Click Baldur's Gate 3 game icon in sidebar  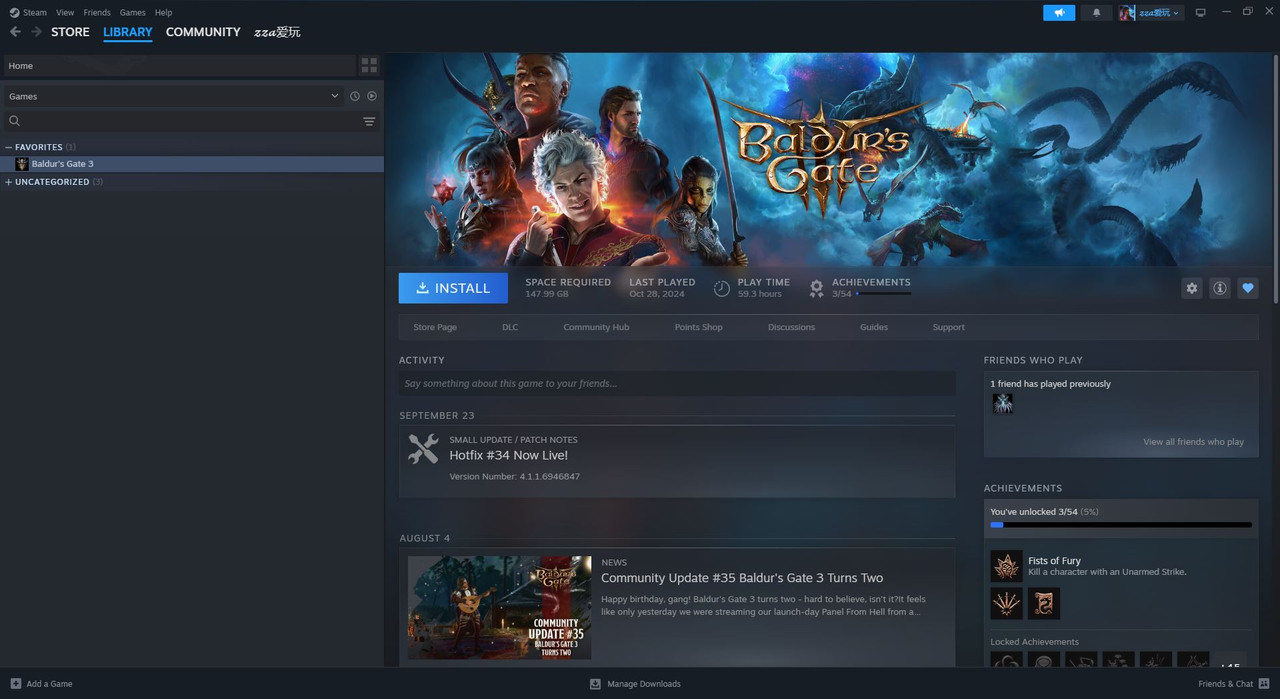tap(22, 164)
